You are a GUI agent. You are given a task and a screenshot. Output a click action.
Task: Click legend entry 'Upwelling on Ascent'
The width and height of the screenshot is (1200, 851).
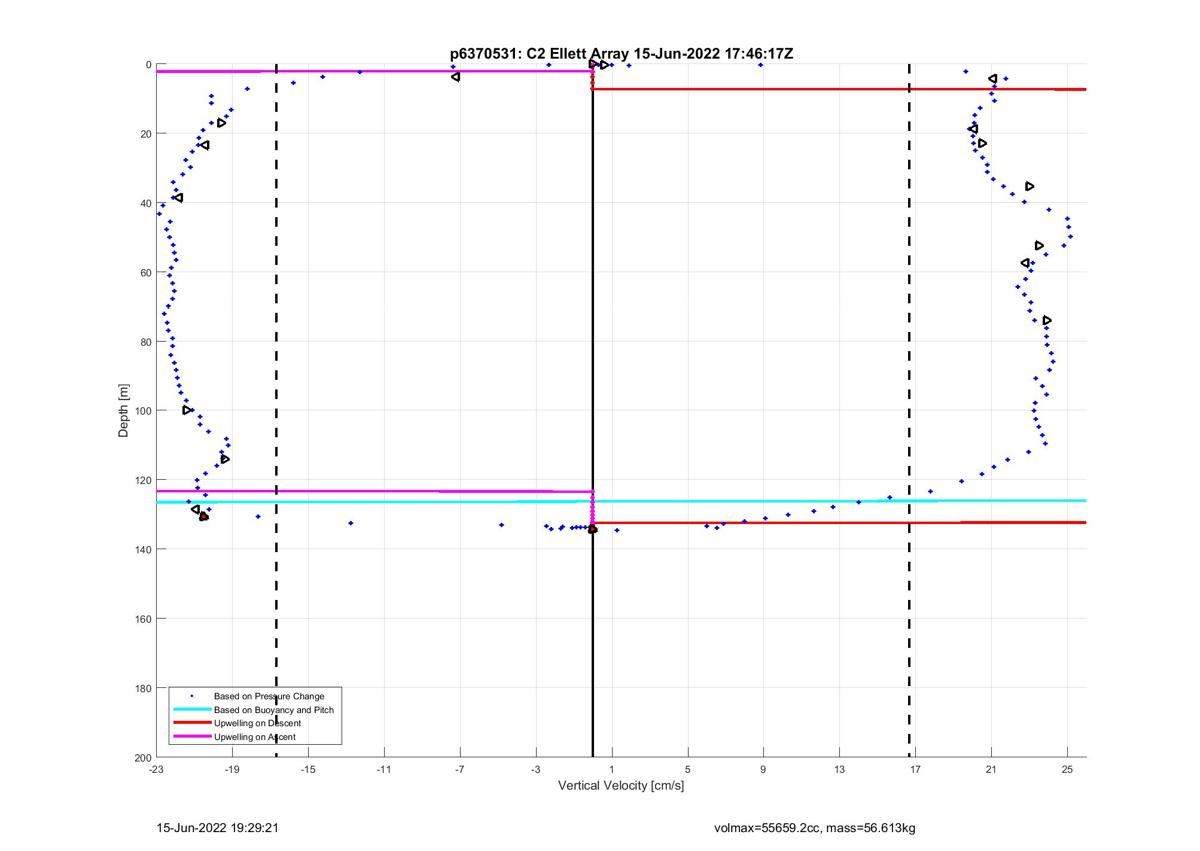pos(254,737)
